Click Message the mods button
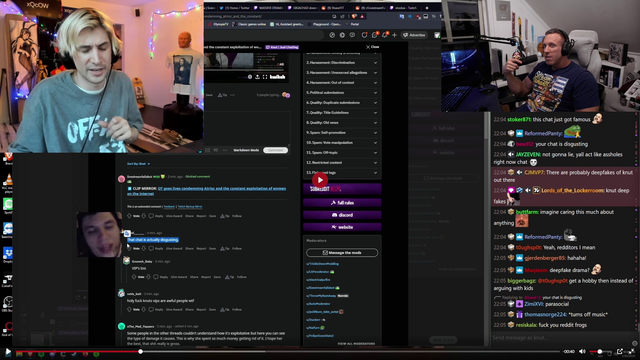The image size is (640, 360). click(342, 253)
